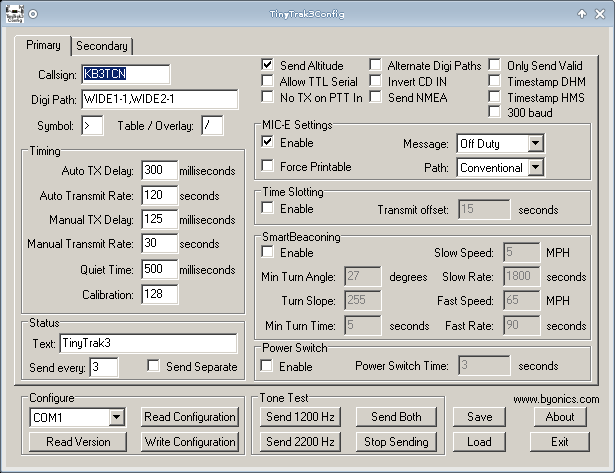Click the Write Configuration button
The width and height of the screenshot is (615, 473).
pyautogui.click(x=190, y=442)
